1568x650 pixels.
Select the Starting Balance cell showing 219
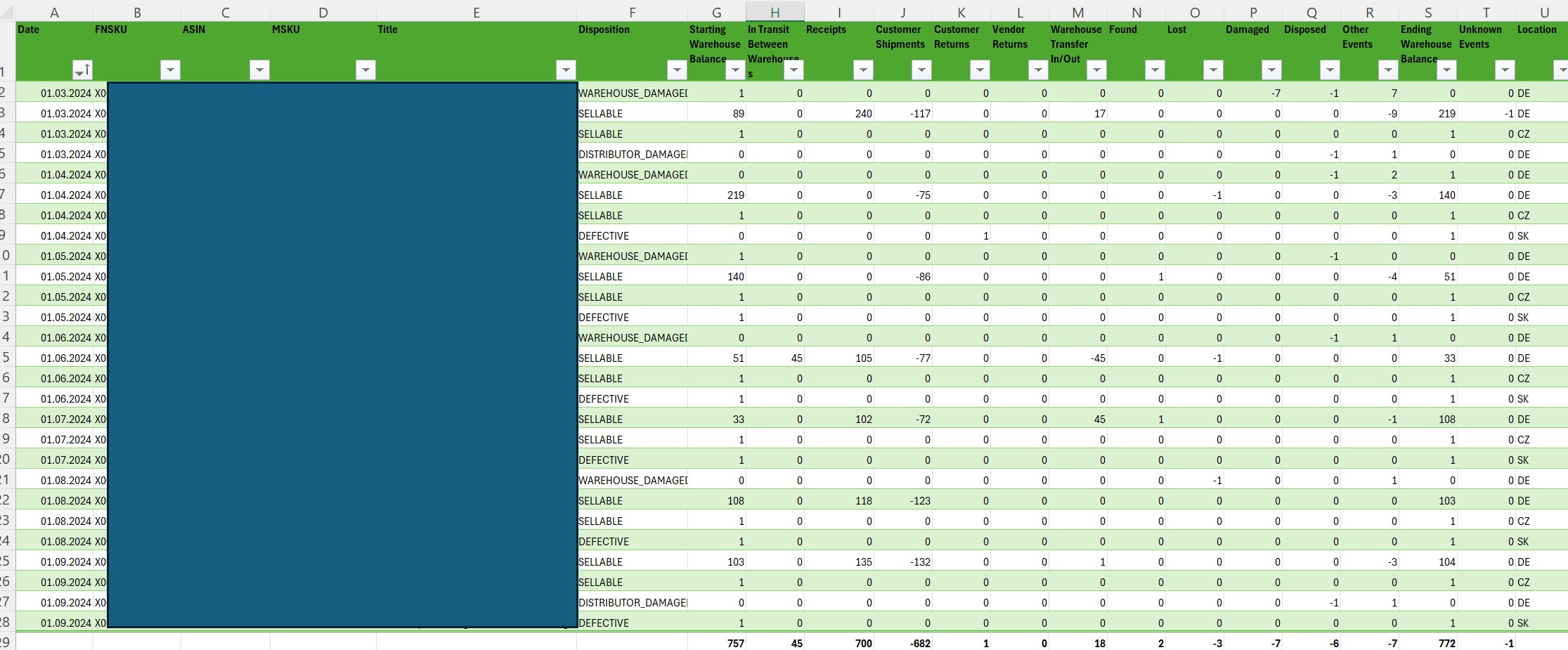(x=717, y=195)
